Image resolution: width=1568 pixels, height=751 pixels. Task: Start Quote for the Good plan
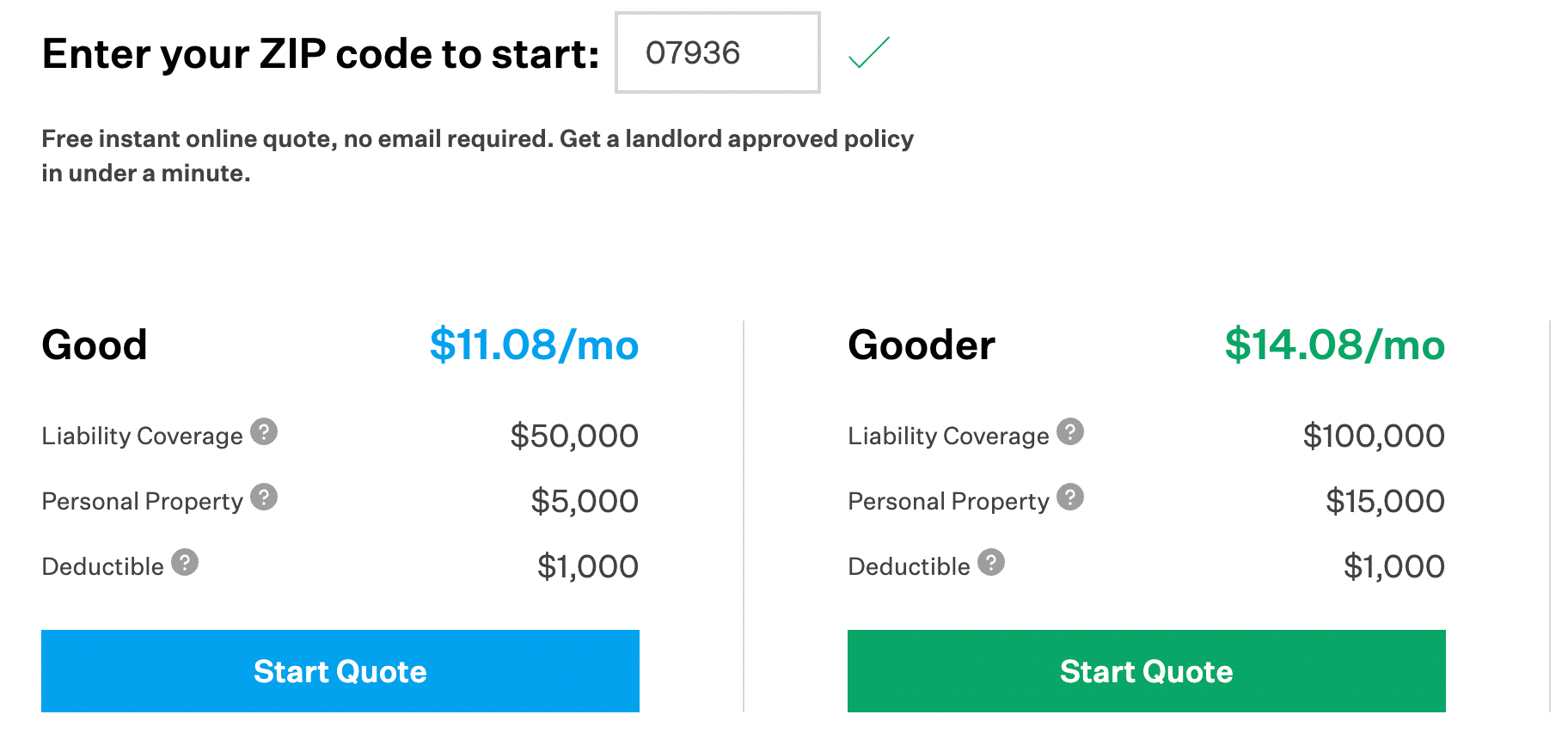click(340, 671)
